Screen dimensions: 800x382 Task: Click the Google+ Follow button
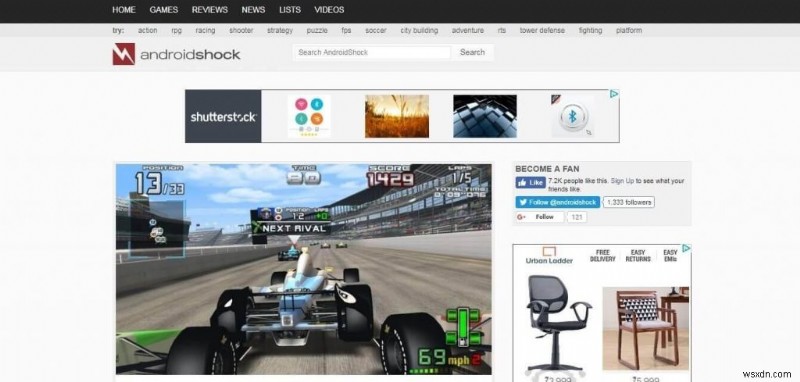[539, 217]
